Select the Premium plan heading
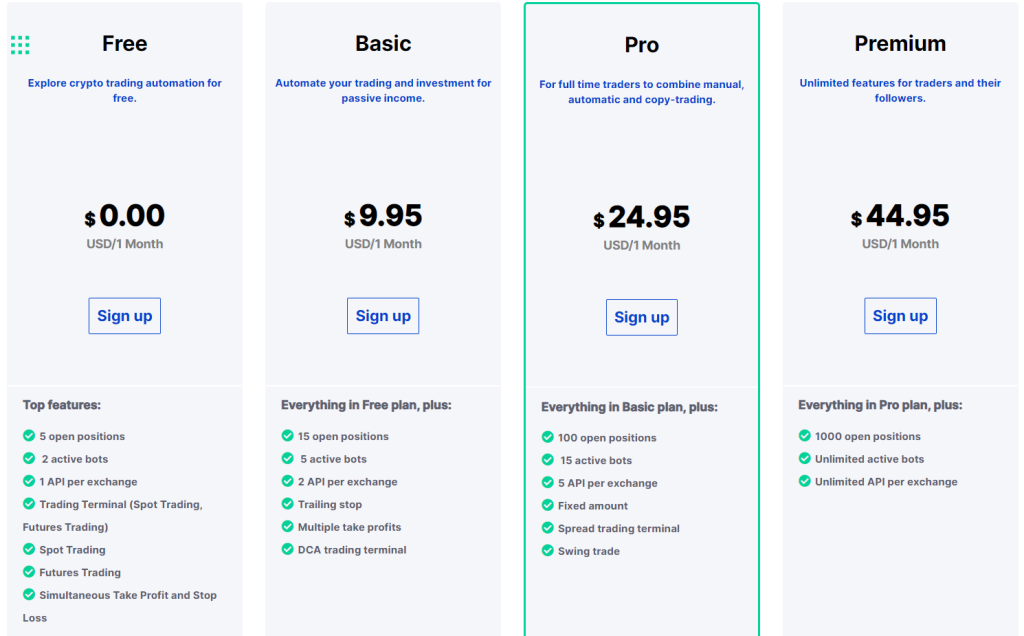The image size is (1024, 636). coord(900,43)
